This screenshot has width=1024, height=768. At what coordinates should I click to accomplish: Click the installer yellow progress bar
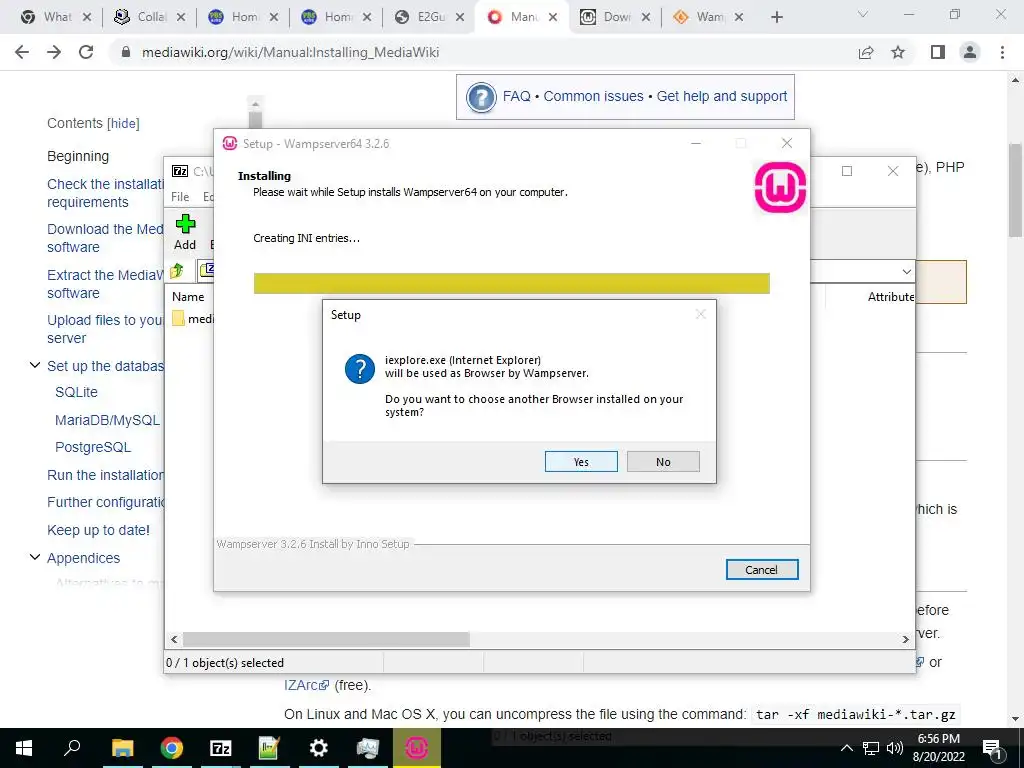(511, 283)
